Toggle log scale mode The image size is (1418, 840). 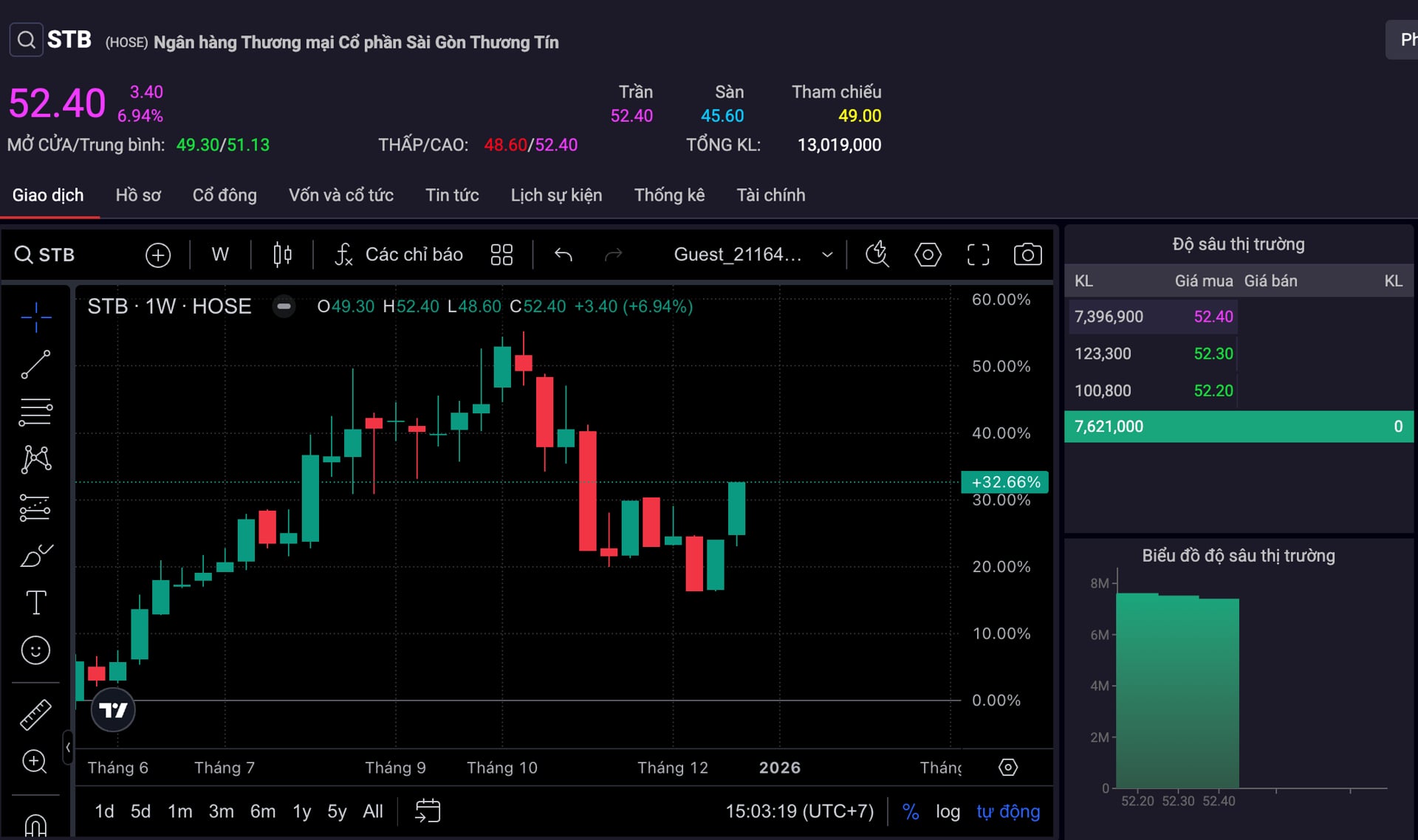(948, 812)
